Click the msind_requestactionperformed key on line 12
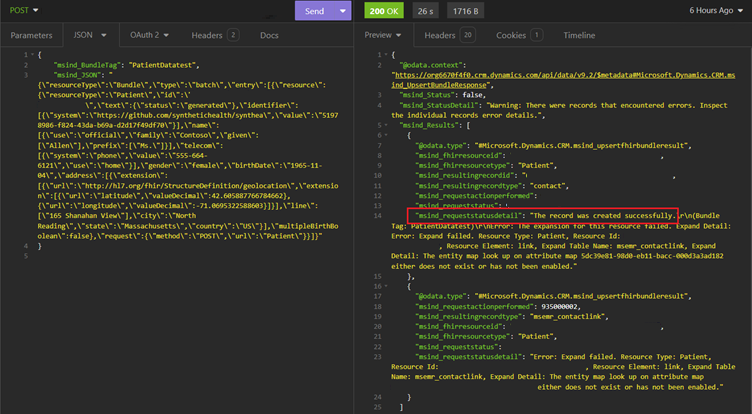 point(475,196)
